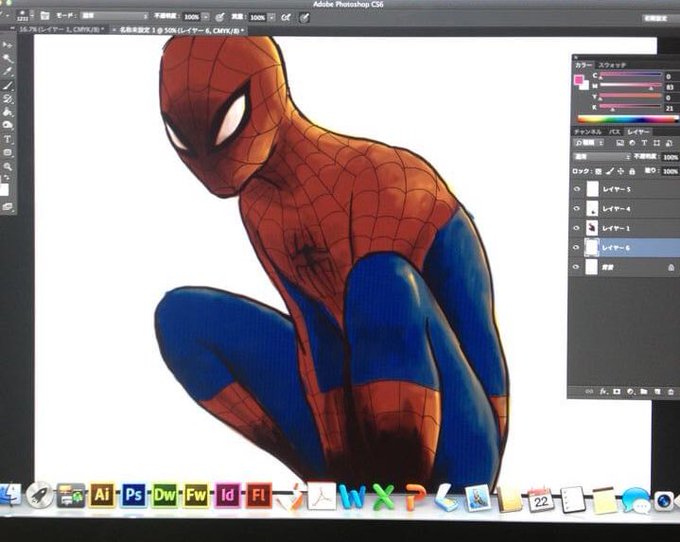680x542 pixels.
Task: Select the Type (T) tool
Action: (7, 139)
